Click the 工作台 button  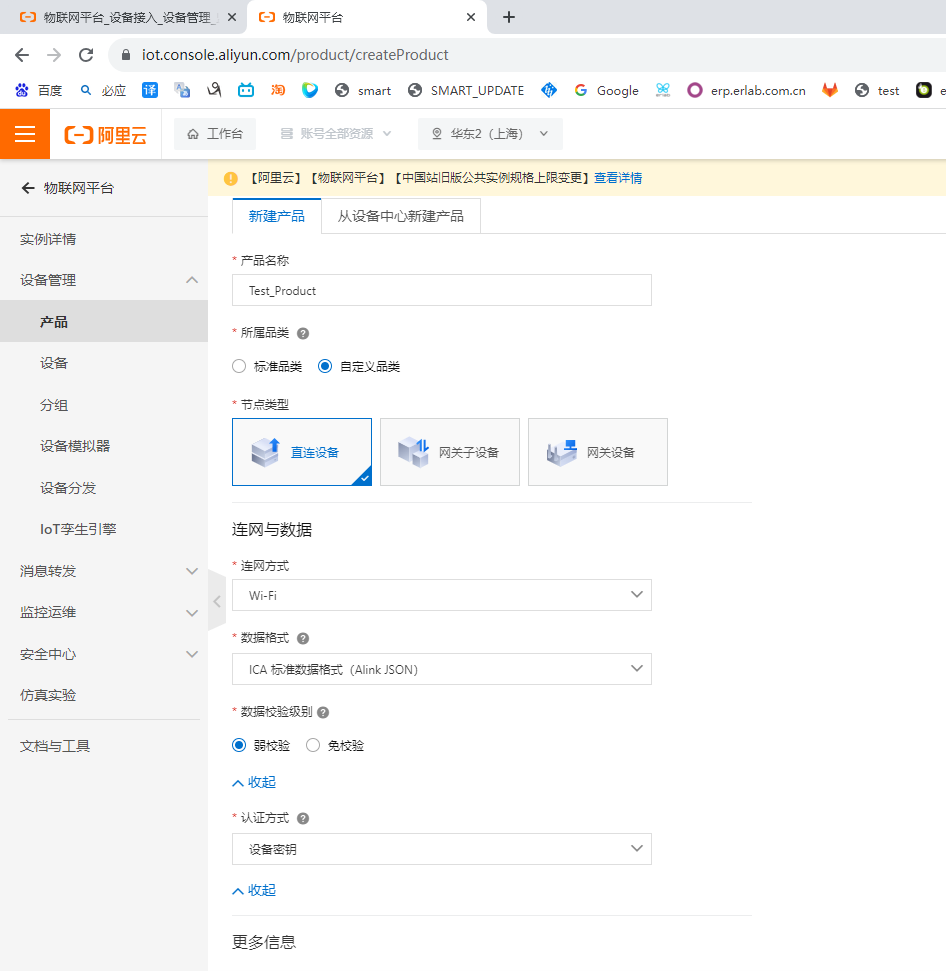pyautogui.click(x=215, y=134)
